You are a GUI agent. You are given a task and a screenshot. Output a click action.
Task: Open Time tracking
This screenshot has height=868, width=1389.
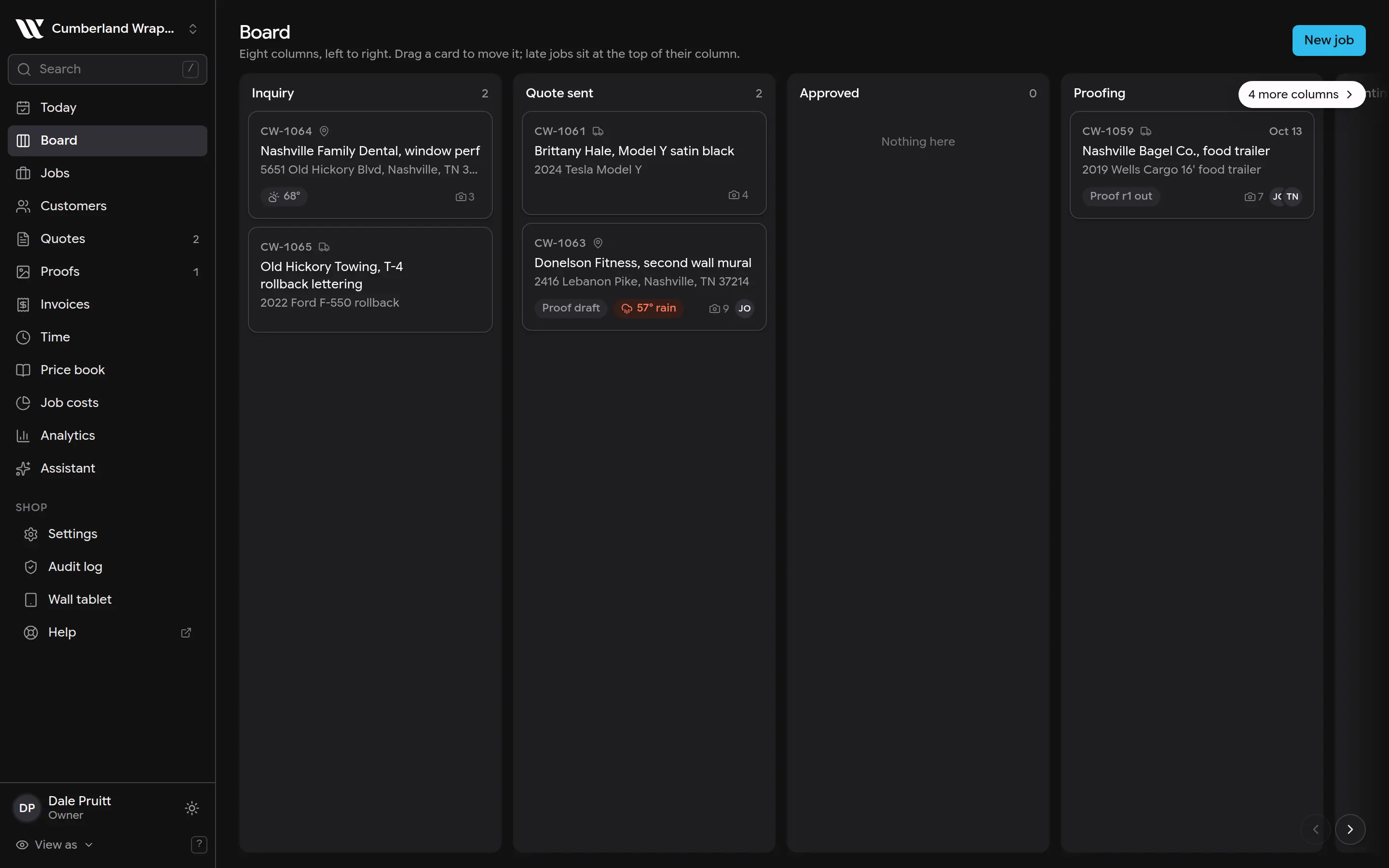coord(108,337)
